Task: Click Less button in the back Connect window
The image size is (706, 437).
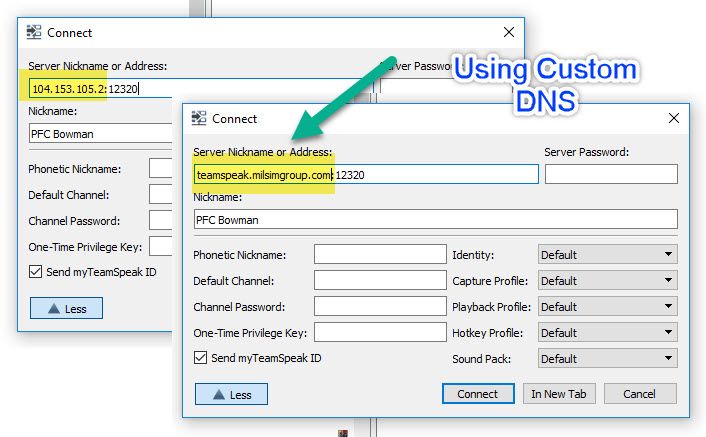Action: [x=66, y=308]
